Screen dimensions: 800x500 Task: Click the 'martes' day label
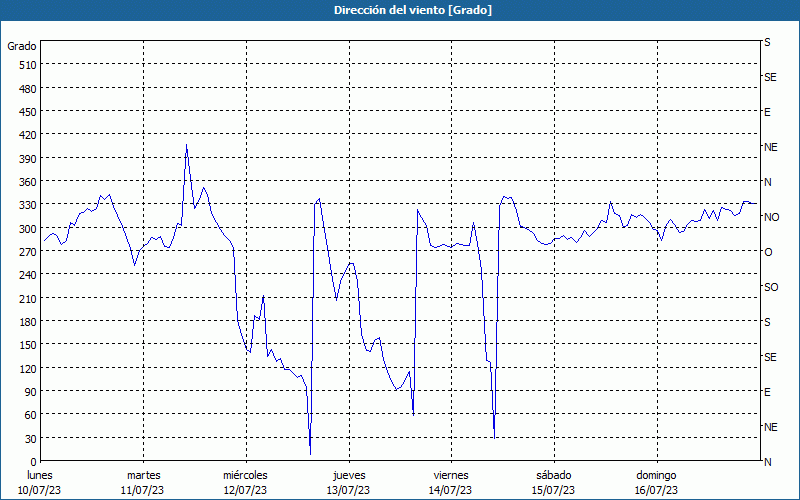[x=143, y=476]
